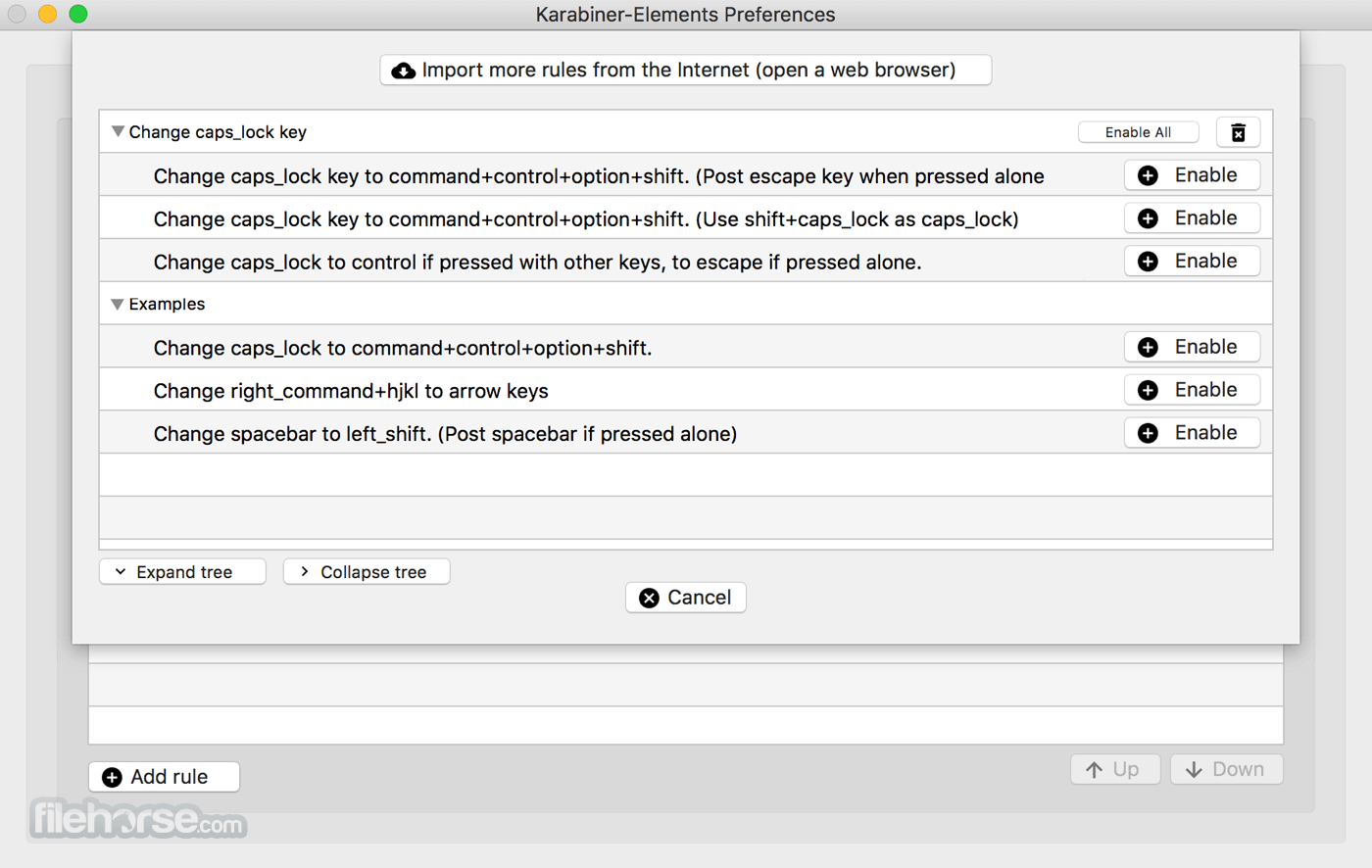Enable spacebar to left_shift rule
The height and width of the screenshot is (868, 1372).
coord(1192,433)
